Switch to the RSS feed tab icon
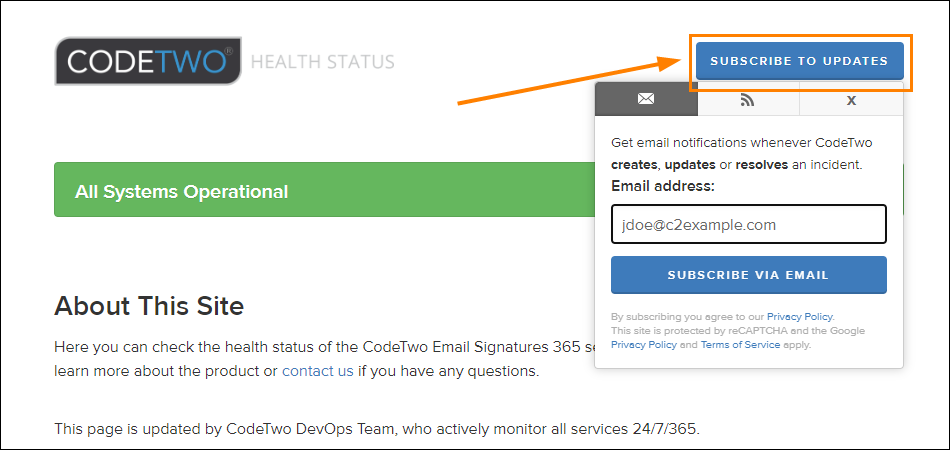Screen dimensions: 950x450 [748, 99]
